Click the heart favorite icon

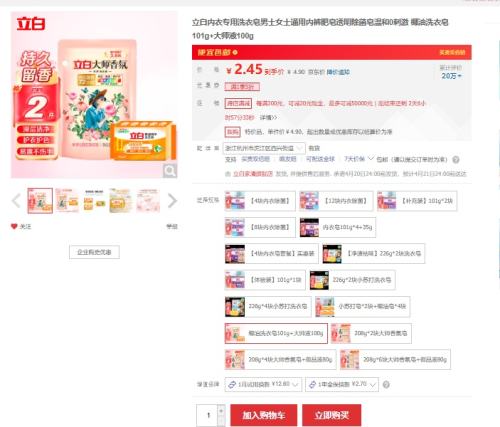pyautogui.click(x=14, y=227)
